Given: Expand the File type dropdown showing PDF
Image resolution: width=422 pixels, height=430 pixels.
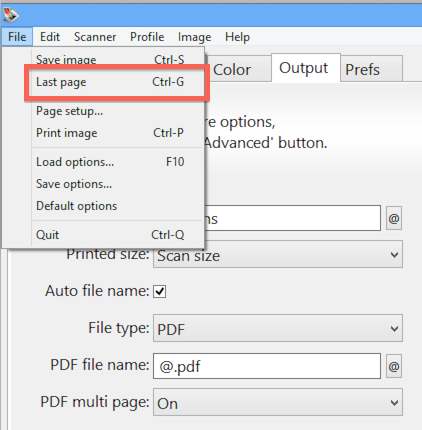Looking at the screenshot, I should 278,328.
